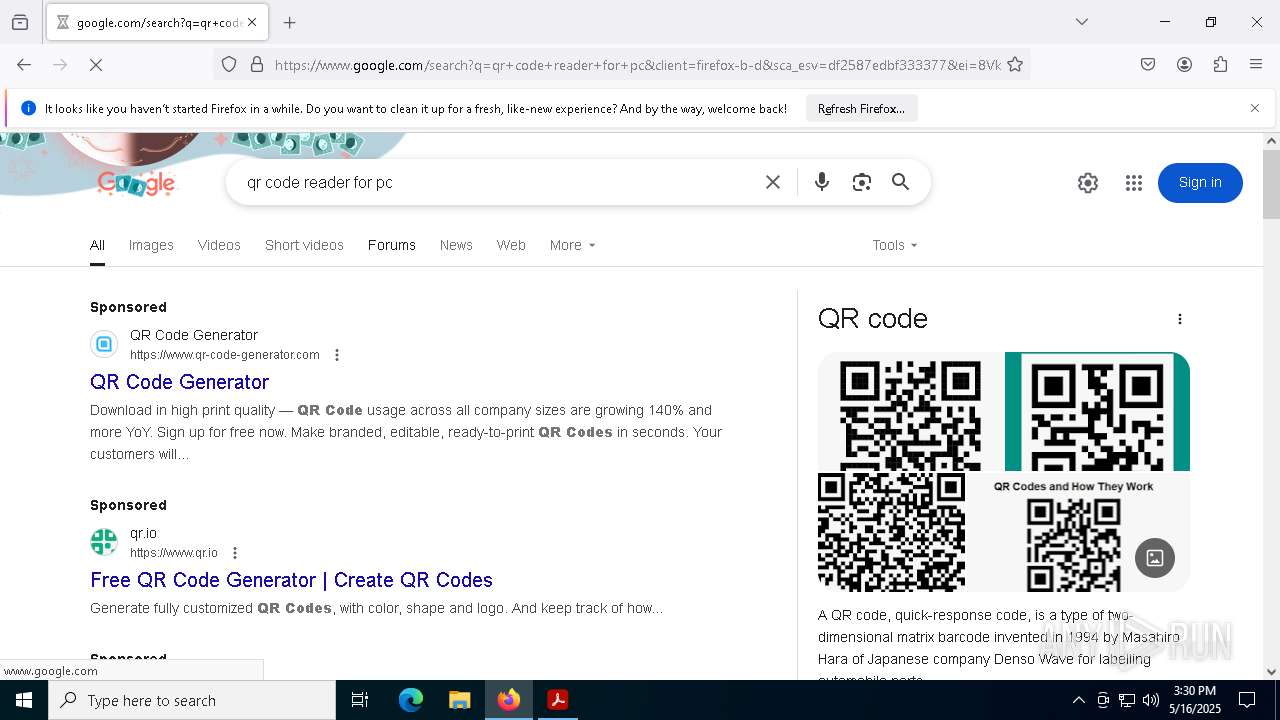The height and width of the screenshot is (720, 1280).
Task: Switch to Images results tab
Action: coord(151,245)
